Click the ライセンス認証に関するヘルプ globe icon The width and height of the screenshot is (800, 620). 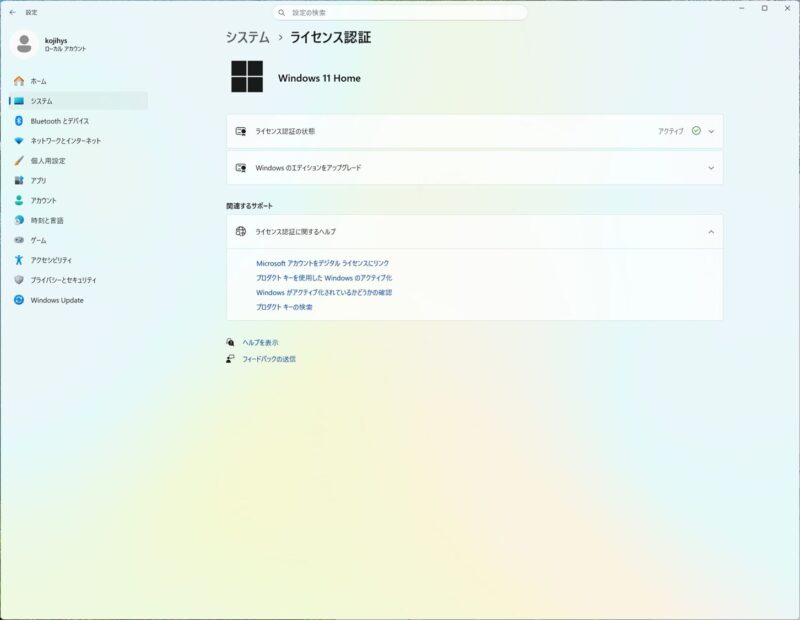pos(241,232)
